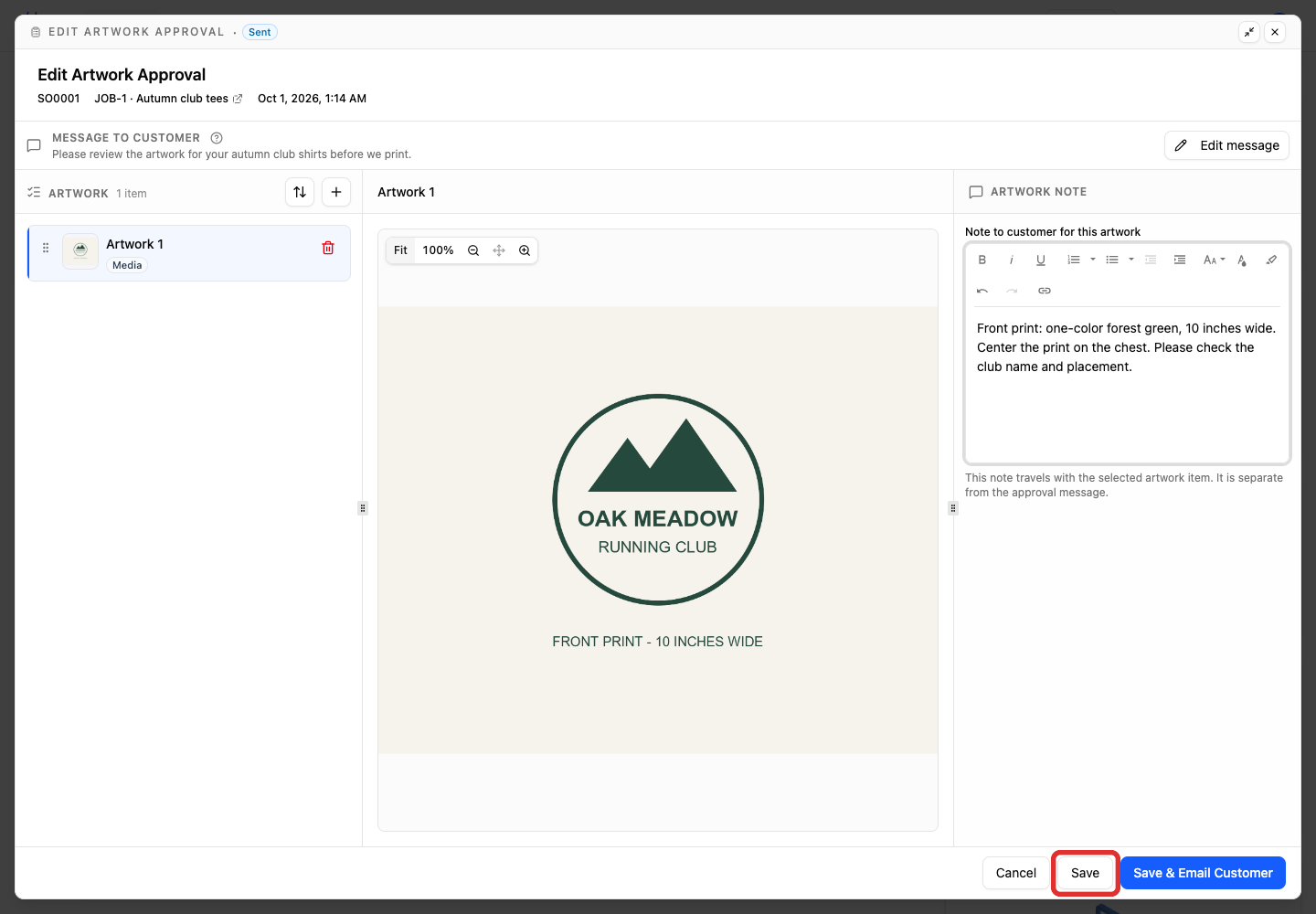Delete Artwork 1 with the trash icon

(x=328, y=248)
